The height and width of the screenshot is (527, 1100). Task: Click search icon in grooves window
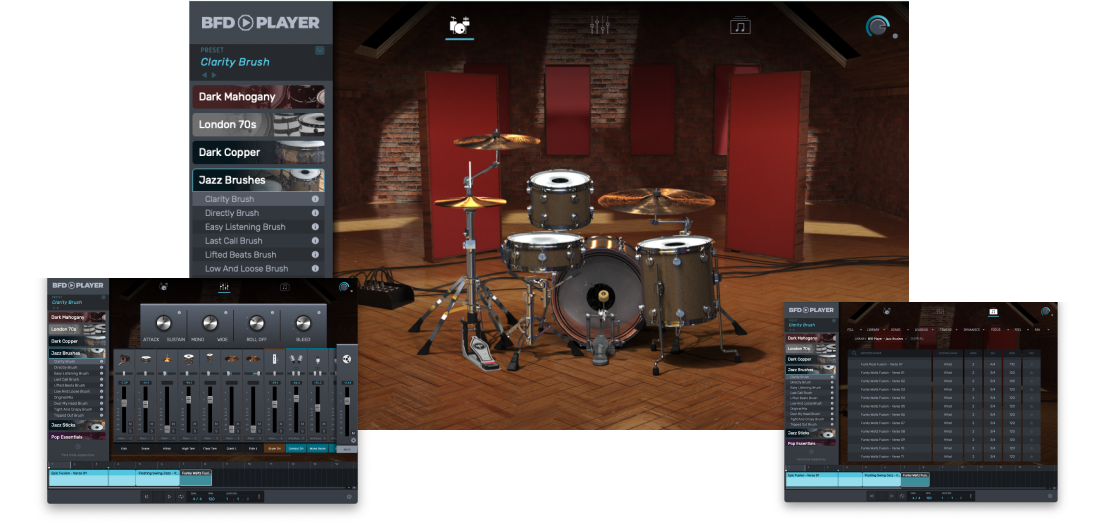tap(854, 353)
